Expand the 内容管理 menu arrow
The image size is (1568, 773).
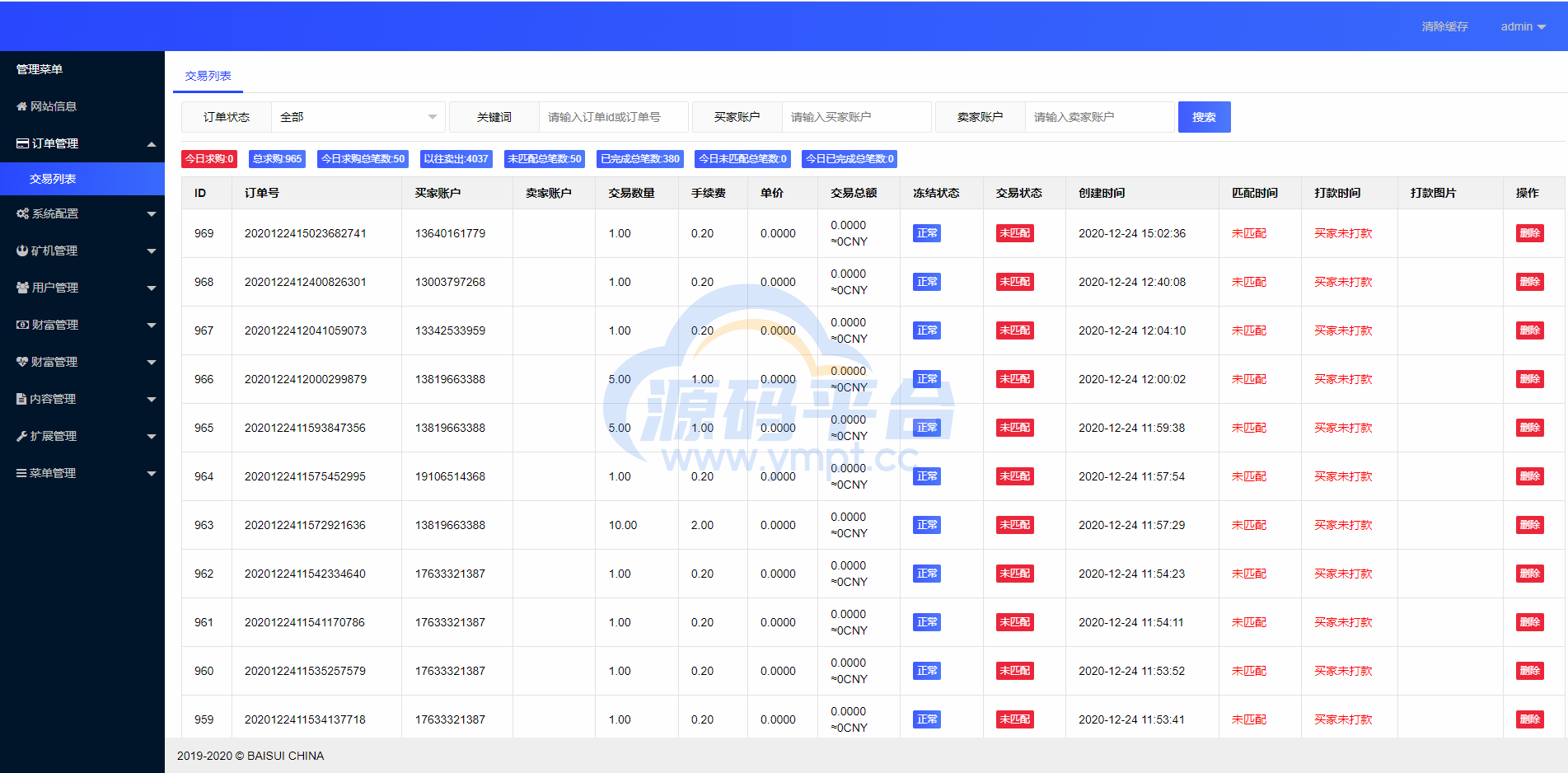[152, 400]
